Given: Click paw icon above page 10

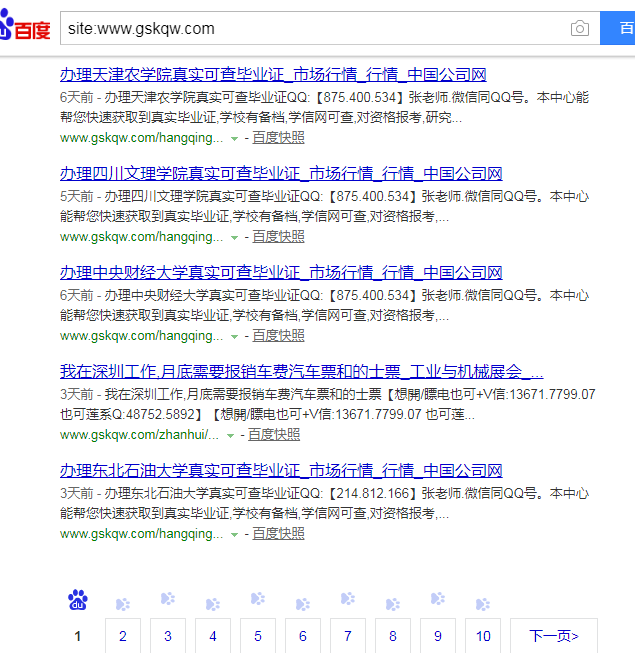Looking at the screenshot, I should [x=483, y=604].
